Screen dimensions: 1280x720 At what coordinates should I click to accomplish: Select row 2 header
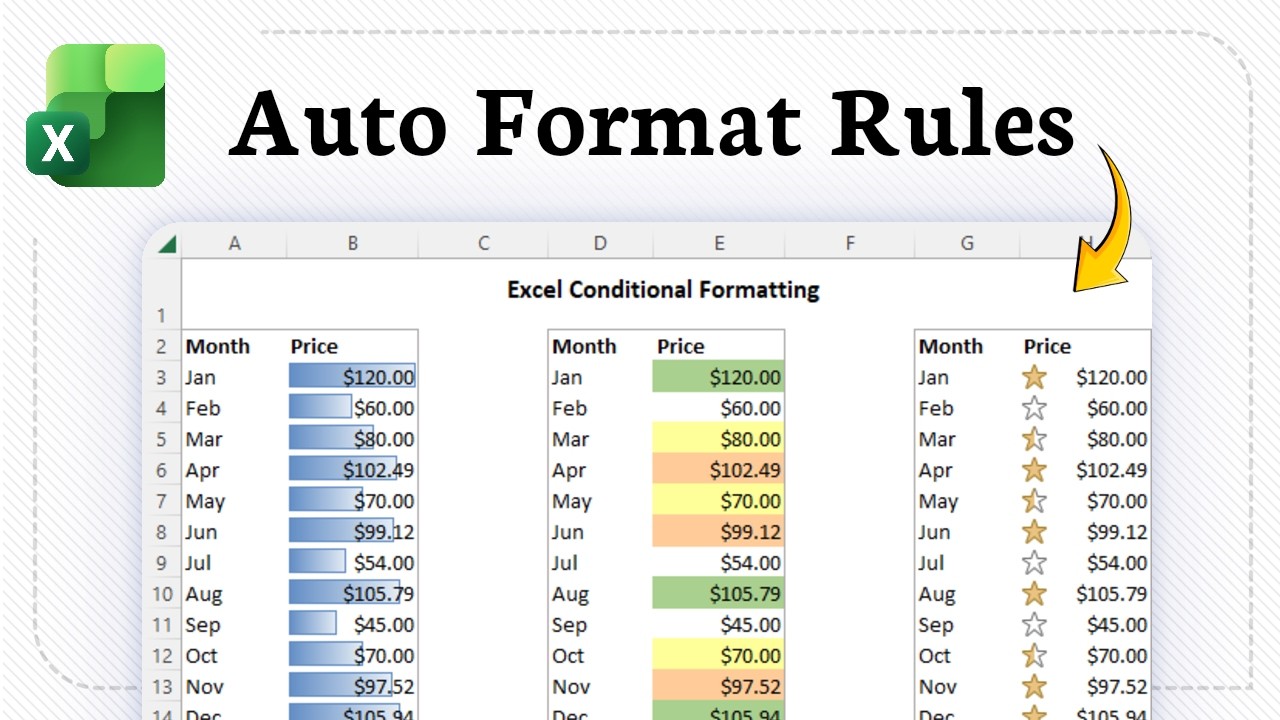[162, 346]
